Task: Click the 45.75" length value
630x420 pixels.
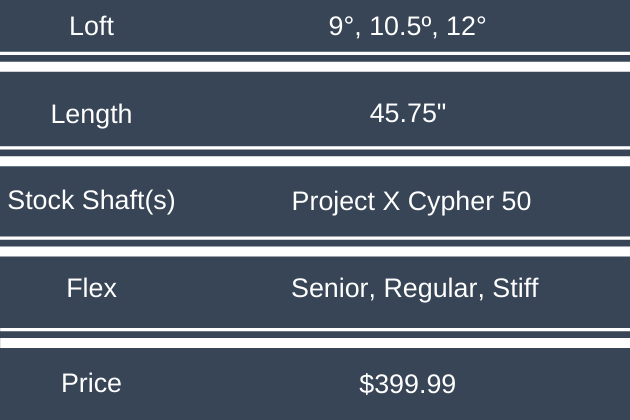Action: point(408,114)
